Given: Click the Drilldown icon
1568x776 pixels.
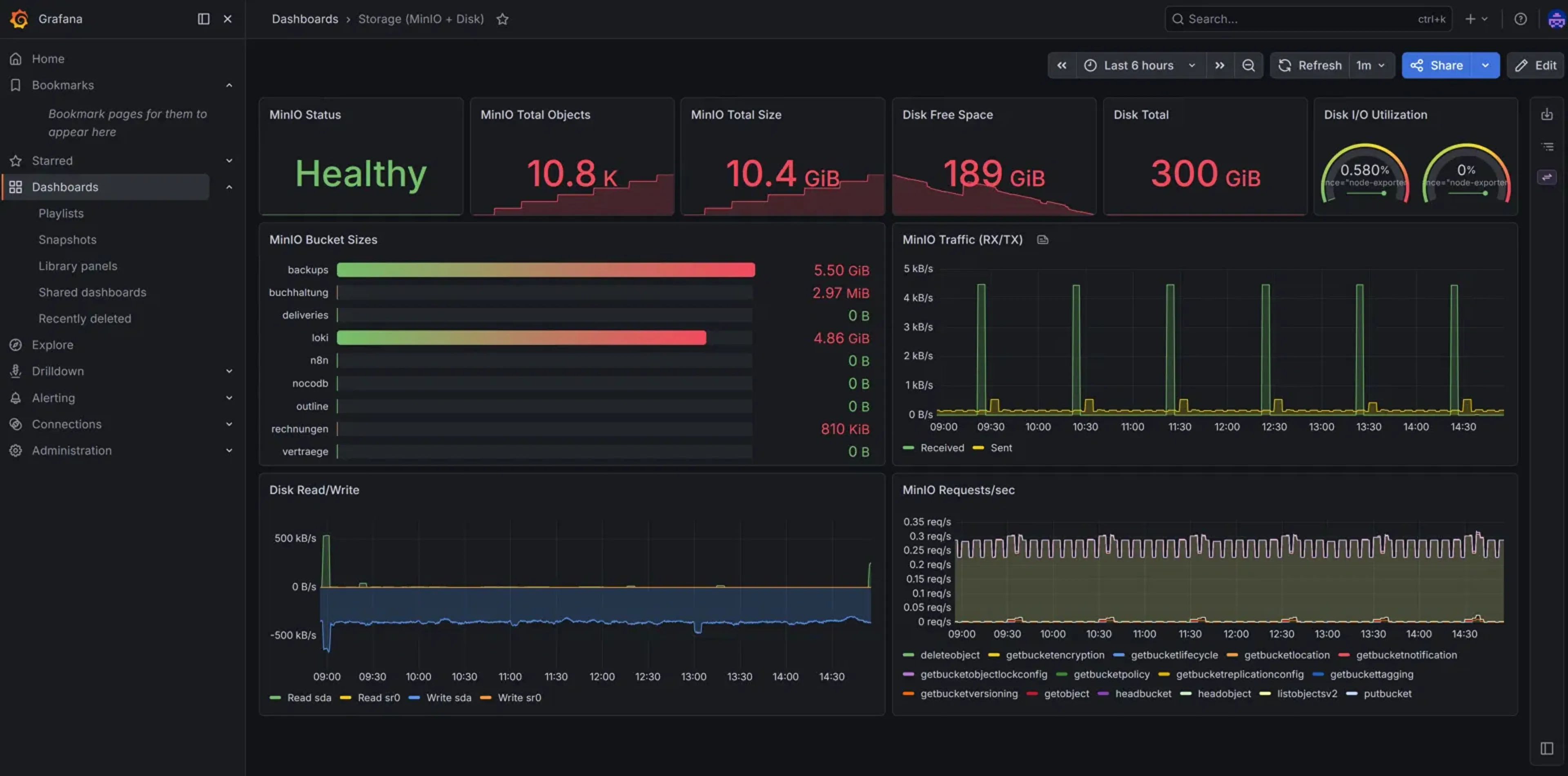Looking at the screenshot, I should point(16,371).
